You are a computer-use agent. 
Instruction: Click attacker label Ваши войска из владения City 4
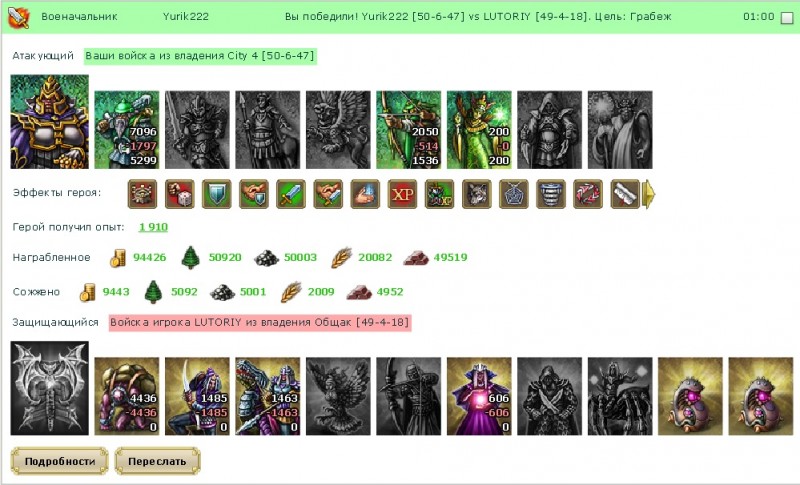200,56
